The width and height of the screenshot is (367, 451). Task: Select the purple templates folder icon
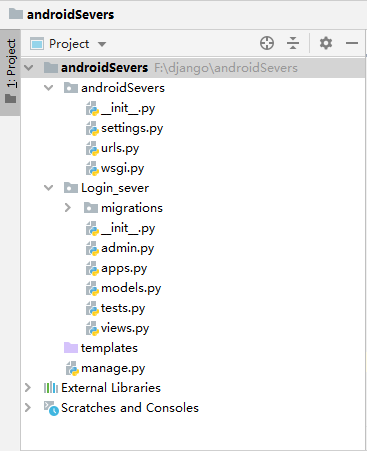click(x=71, y=348)
